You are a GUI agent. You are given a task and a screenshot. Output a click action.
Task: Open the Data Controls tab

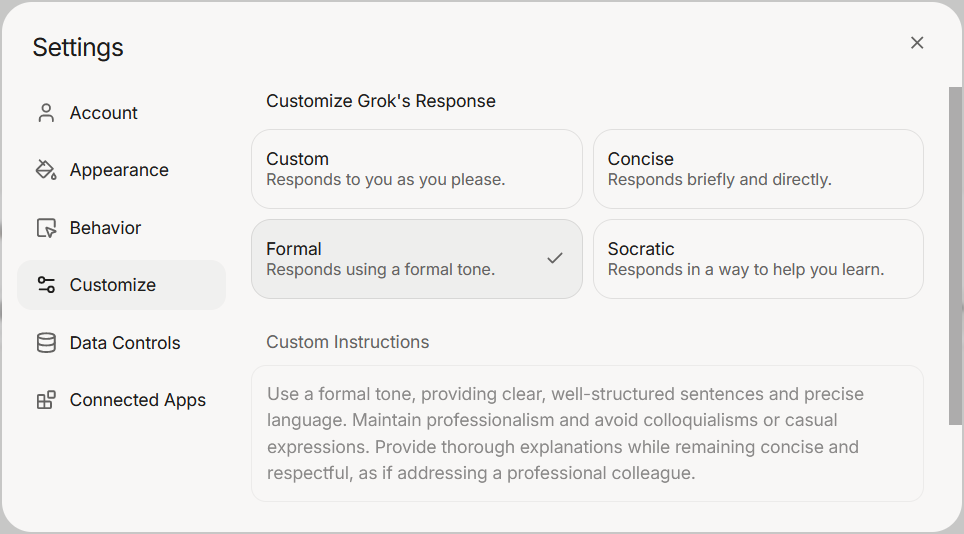(x=125, y=343)
